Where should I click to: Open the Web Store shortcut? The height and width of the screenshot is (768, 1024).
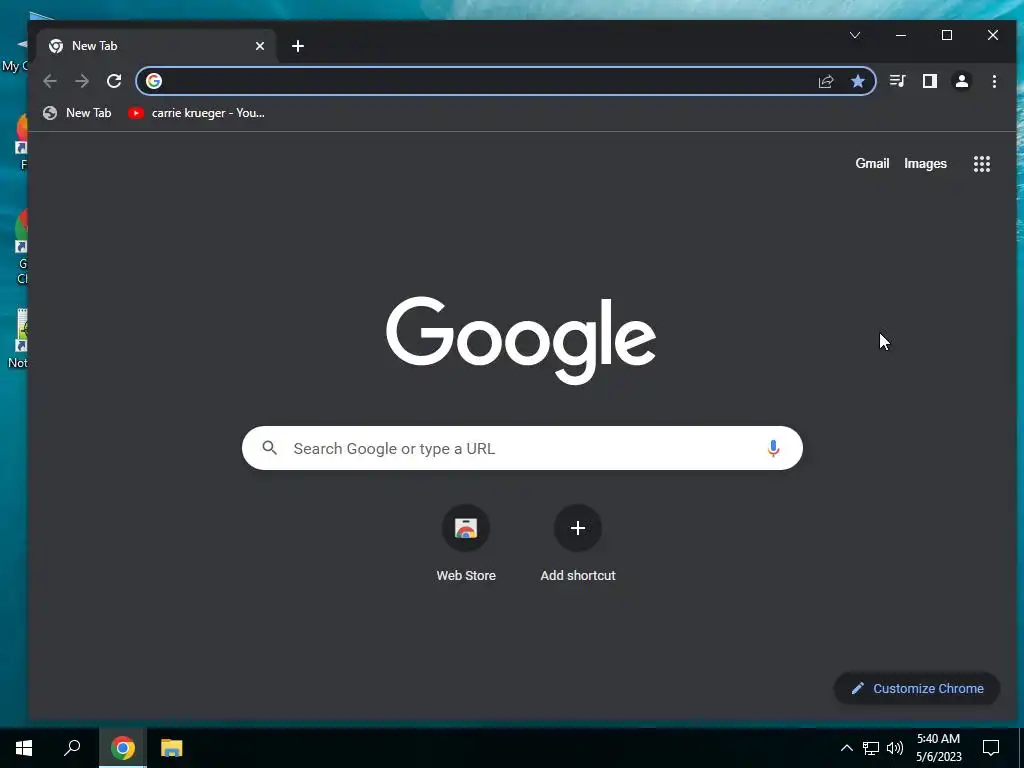pos(466,543)
